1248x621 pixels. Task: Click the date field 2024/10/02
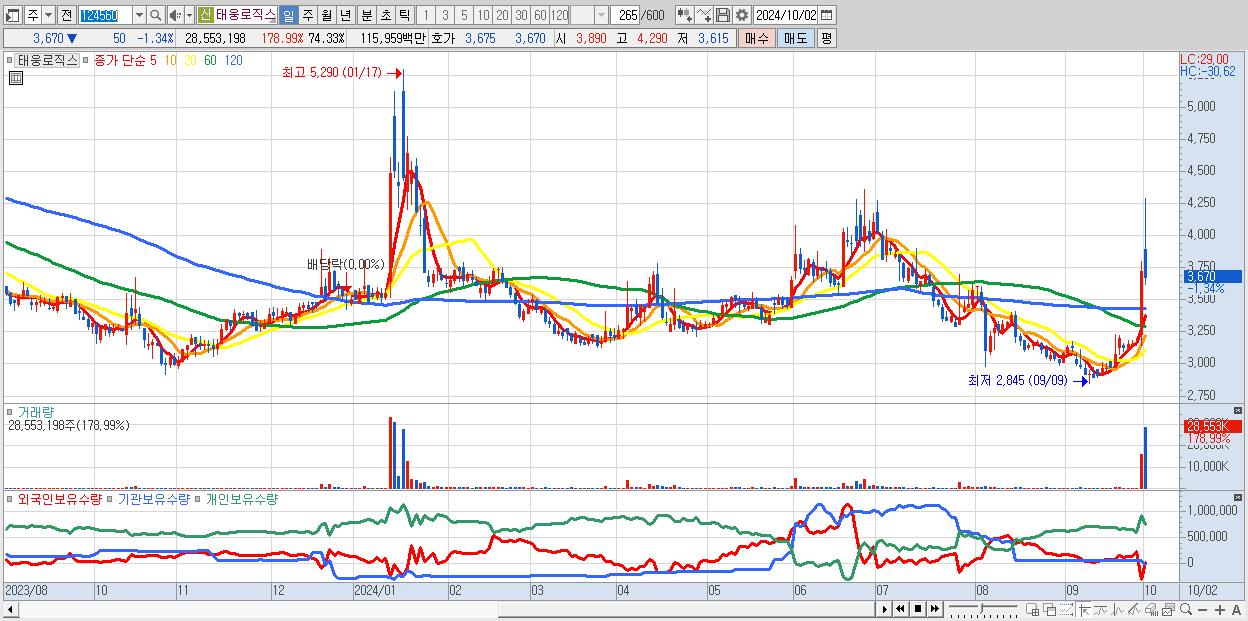pos(787,15)
